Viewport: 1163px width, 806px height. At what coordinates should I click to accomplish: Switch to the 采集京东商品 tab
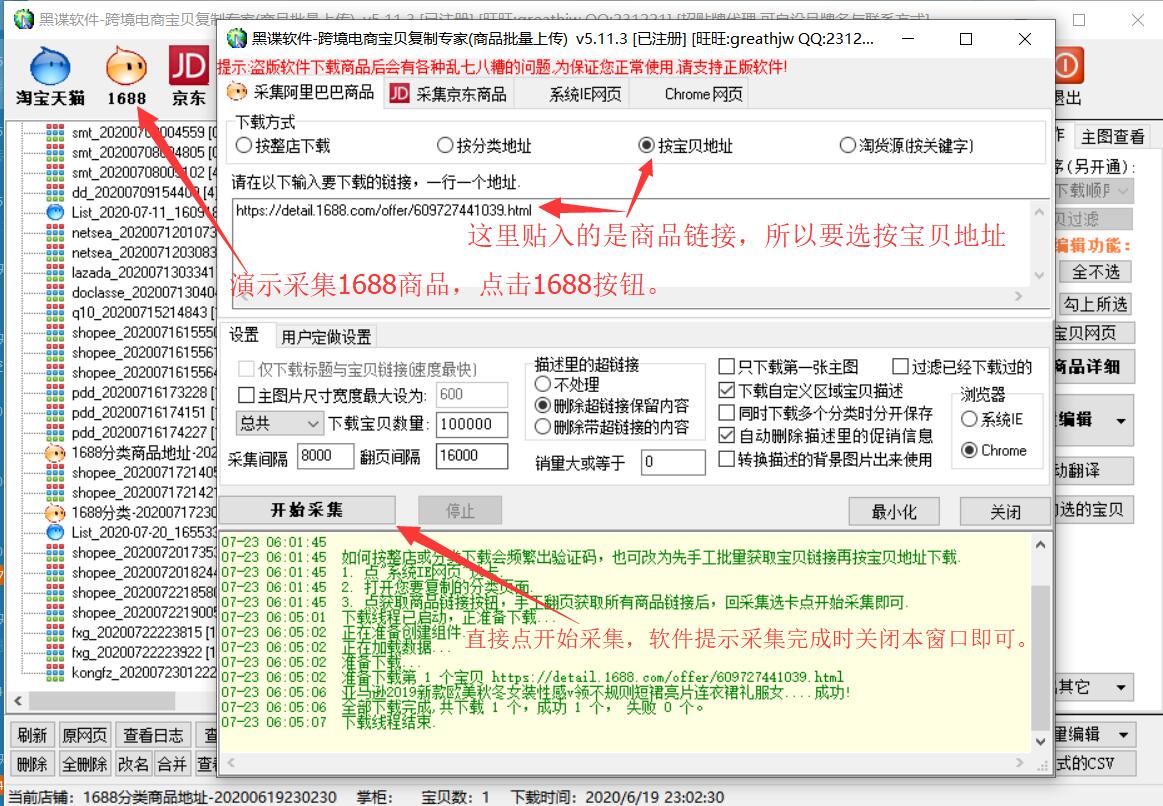coord(449,93)
